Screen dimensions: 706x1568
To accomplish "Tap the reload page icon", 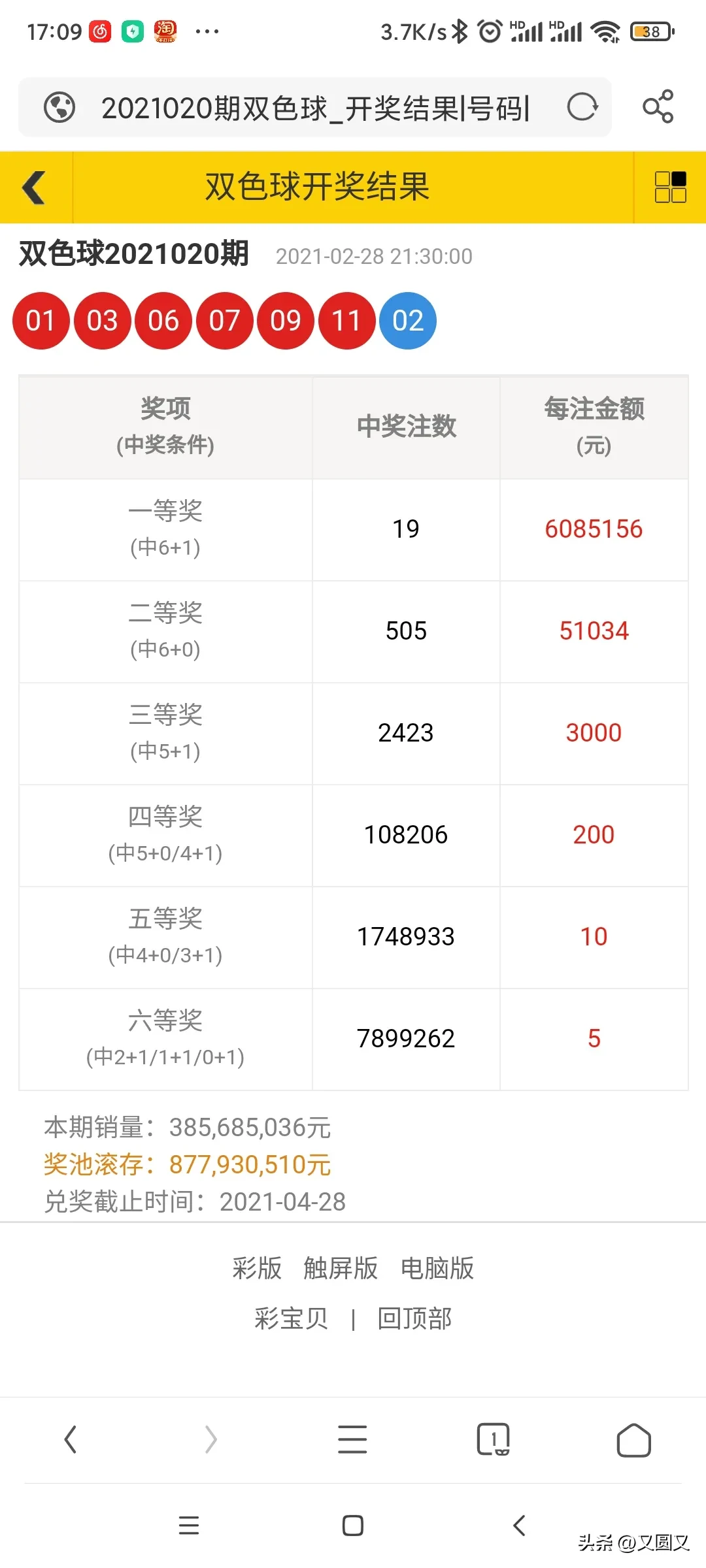I will (x=582, y=107).
